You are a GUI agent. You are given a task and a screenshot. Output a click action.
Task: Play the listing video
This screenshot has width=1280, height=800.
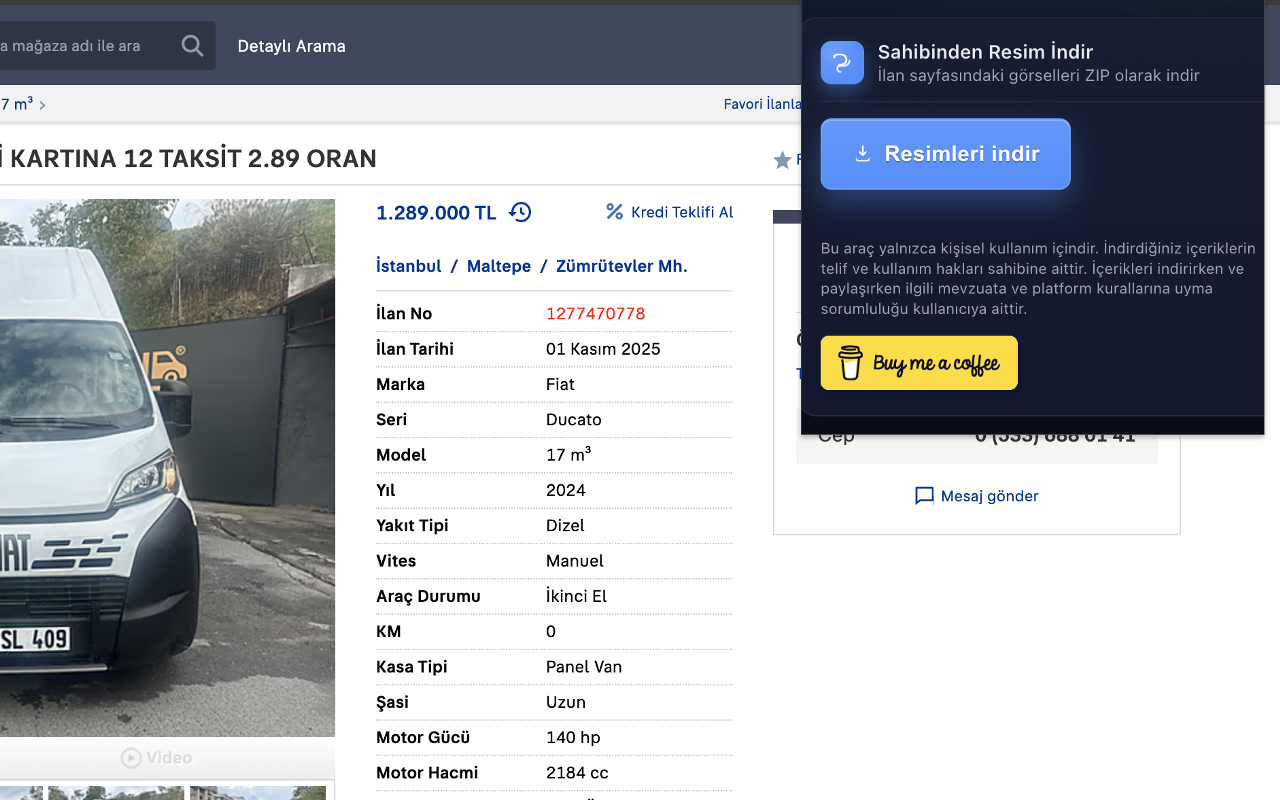point(157,758)
